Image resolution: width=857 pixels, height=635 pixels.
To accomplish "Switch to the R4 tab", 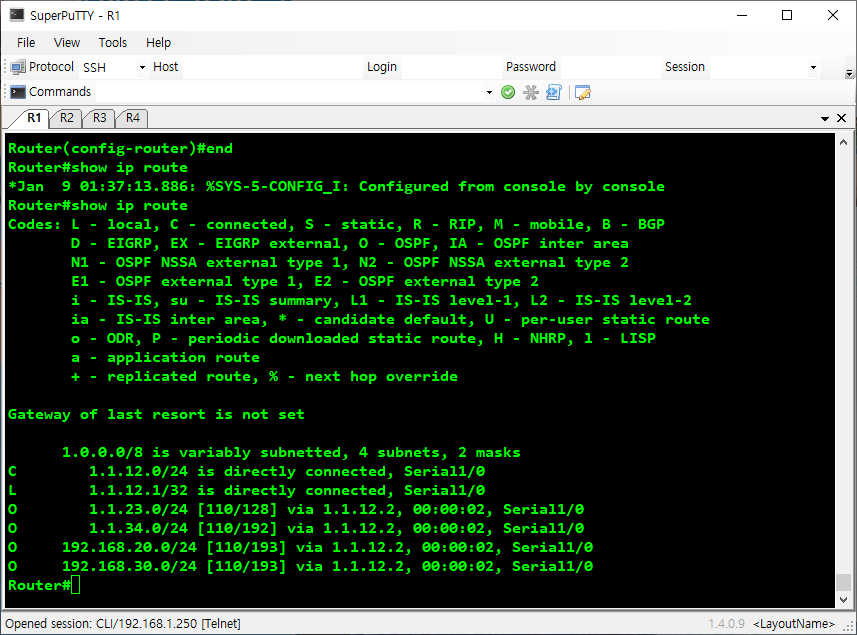I will 133,118.
